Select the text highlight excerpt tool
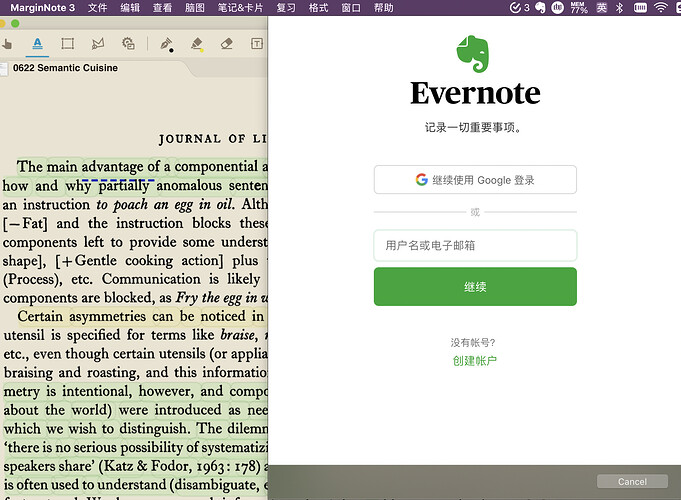Screen dimensions: 681x500 pos(38,43)
